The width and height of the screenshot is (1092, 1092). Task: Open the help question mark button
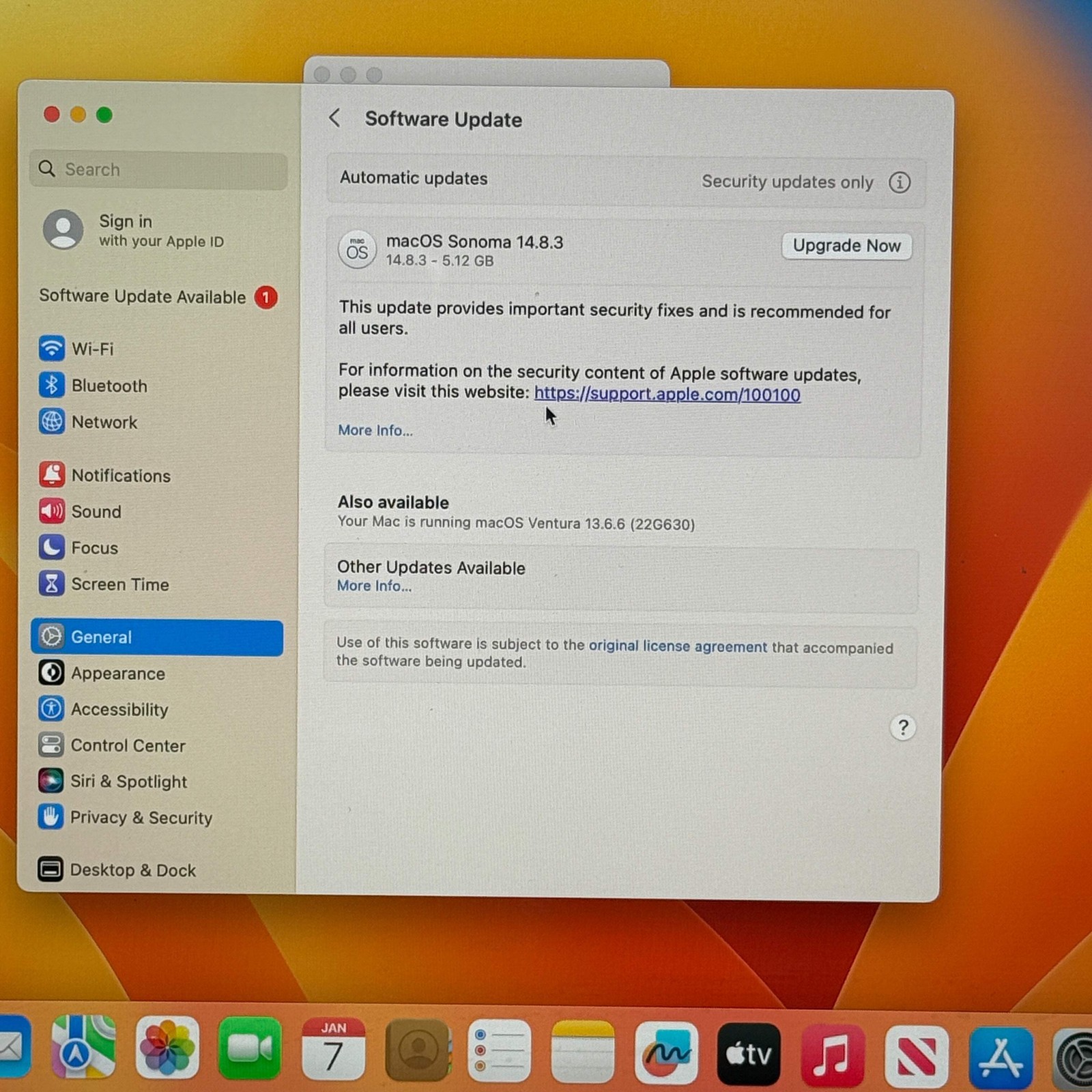pos(902,728)
